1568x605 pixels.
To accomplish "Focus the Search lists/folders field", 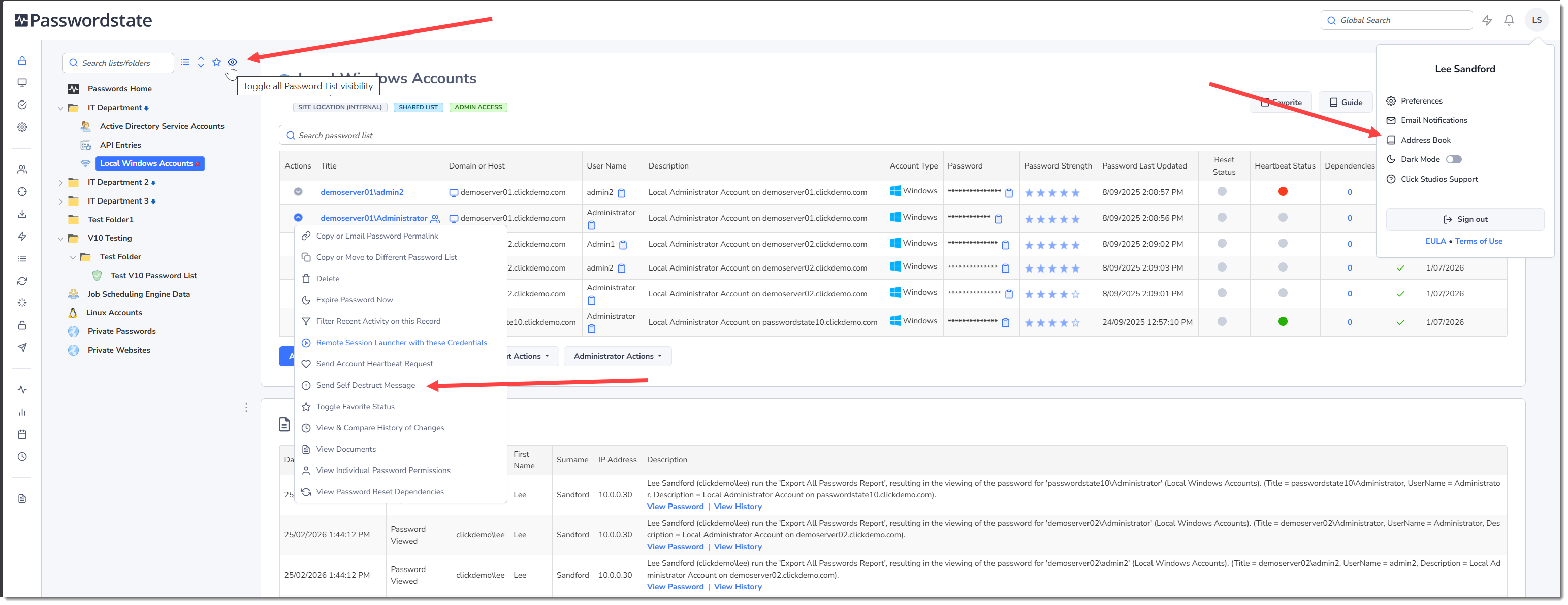I will coord(117,62).
